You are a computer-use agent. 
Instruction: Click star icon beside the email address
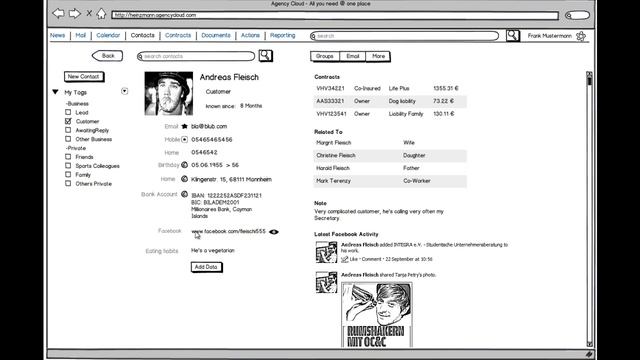tap(184, 127)
